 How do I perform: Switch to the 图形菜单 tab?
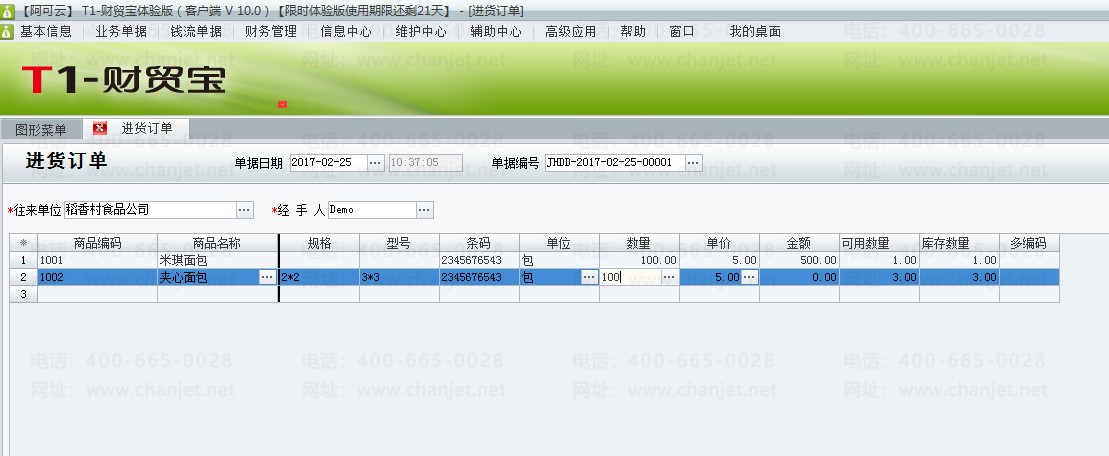click(41, 129)
